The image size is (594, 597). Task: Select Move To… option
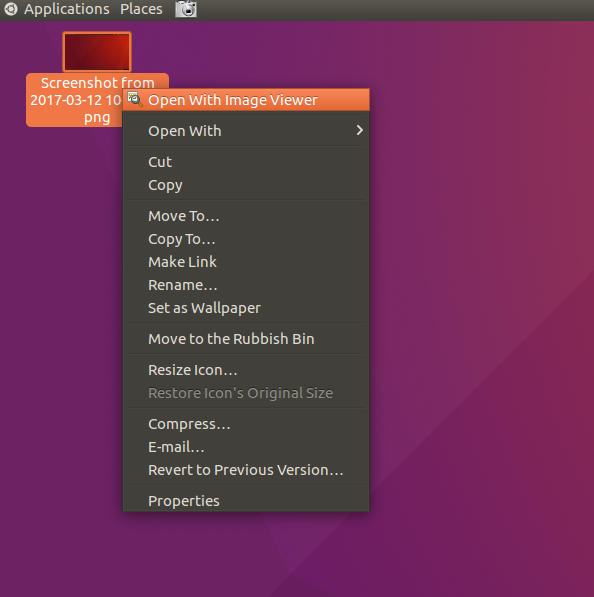click(246, 216)
